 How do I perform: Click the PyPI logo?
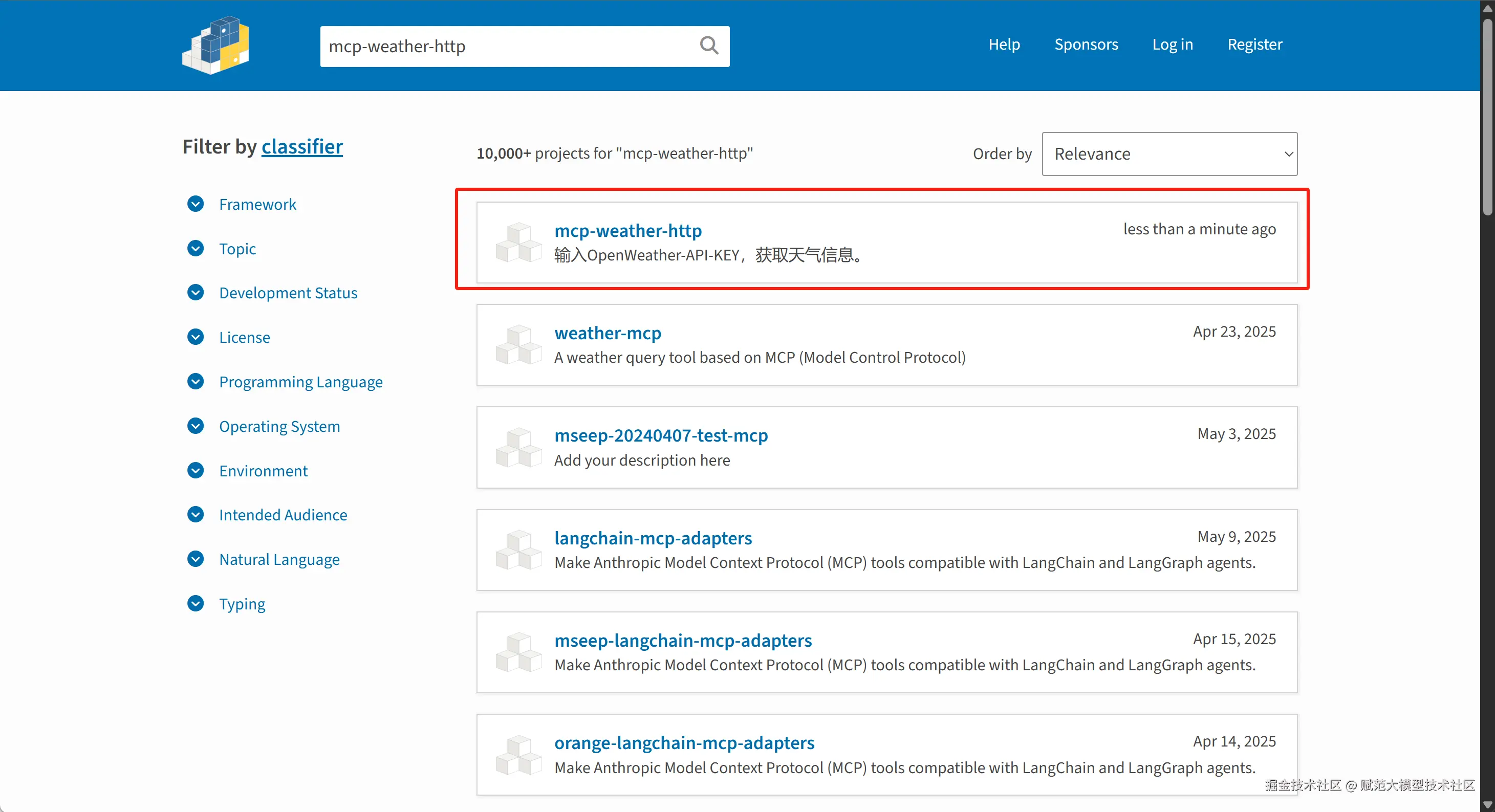[x=216, y=45]
